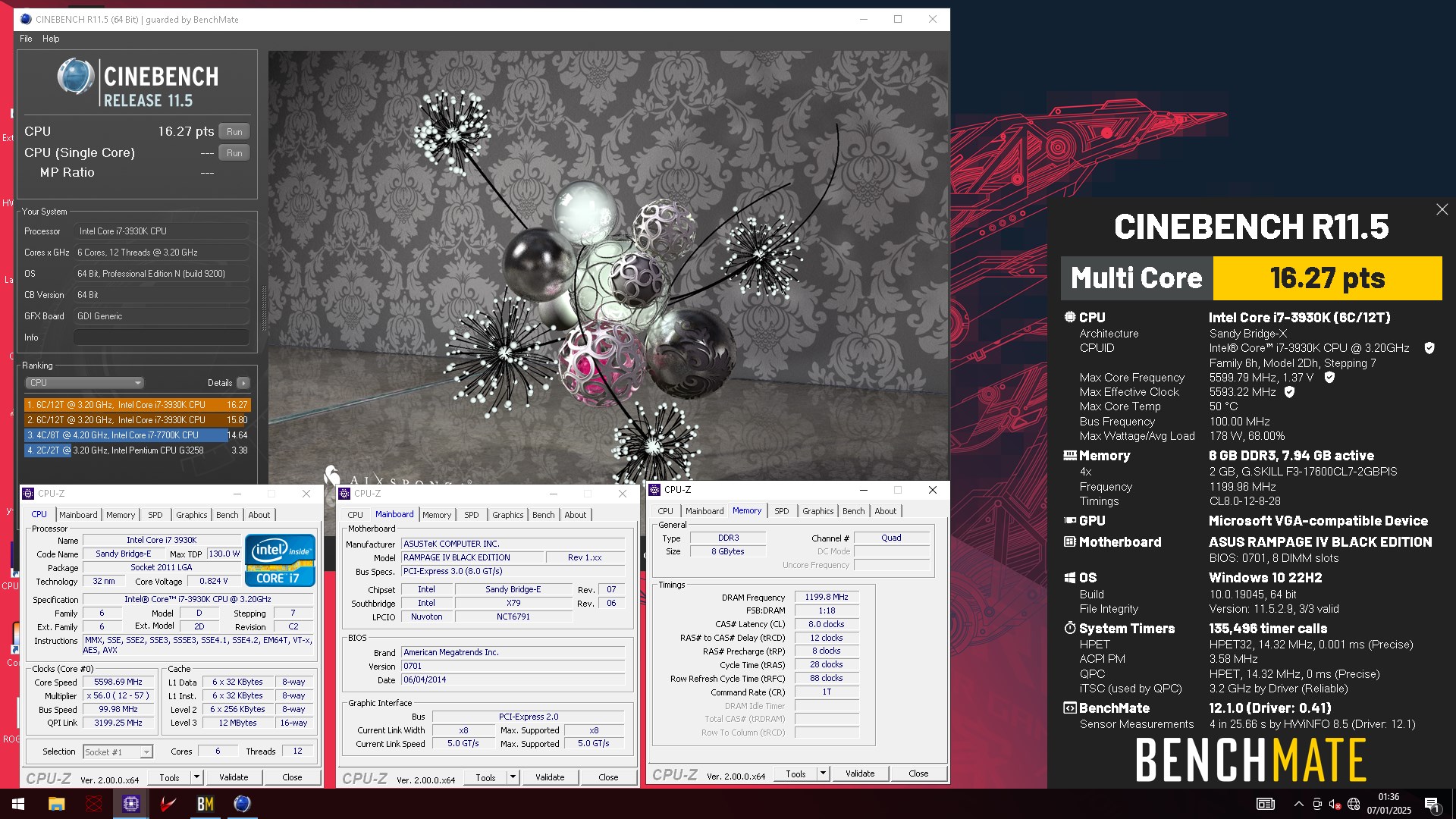Switch to Mainboard tab in left CPU-Z
Image resolution: width=1456 pixels, height=819 pixels.
(x=78, y=515)
